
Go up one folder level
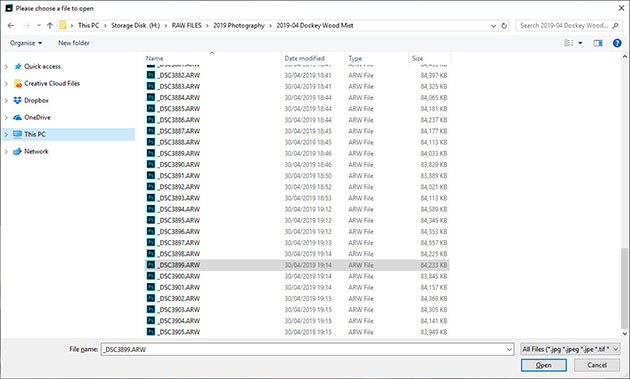coord(50,25)
